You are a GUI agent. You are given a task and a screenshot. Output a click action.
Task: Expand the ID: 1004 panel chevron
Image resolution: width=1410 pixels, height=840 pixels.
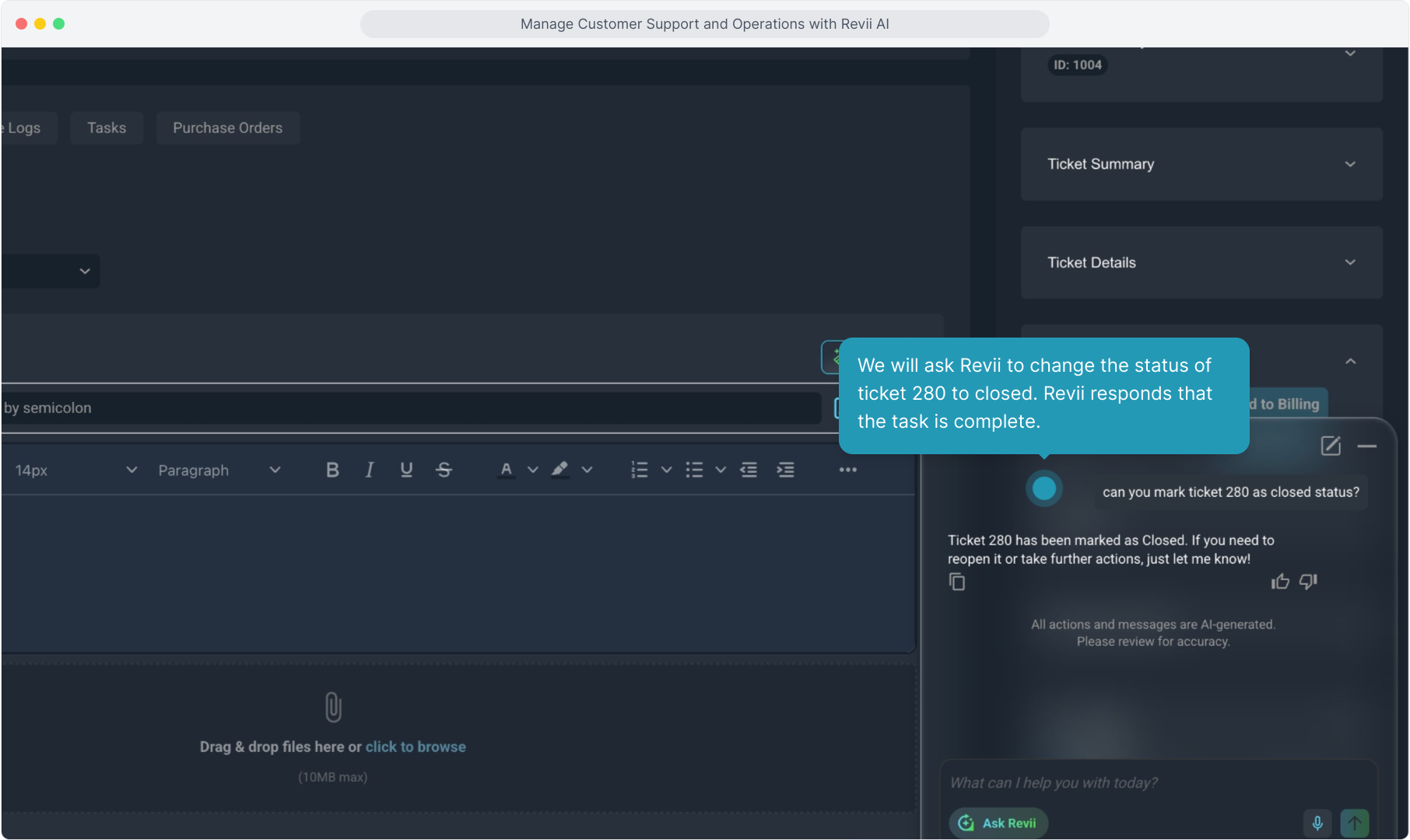[x=1351, y=54]
